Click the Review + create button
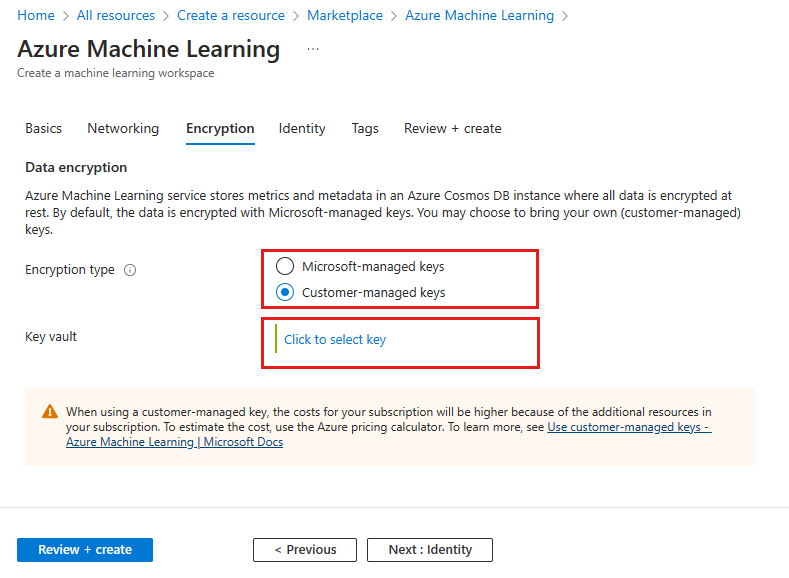The image size is (789, 578). 85,549
